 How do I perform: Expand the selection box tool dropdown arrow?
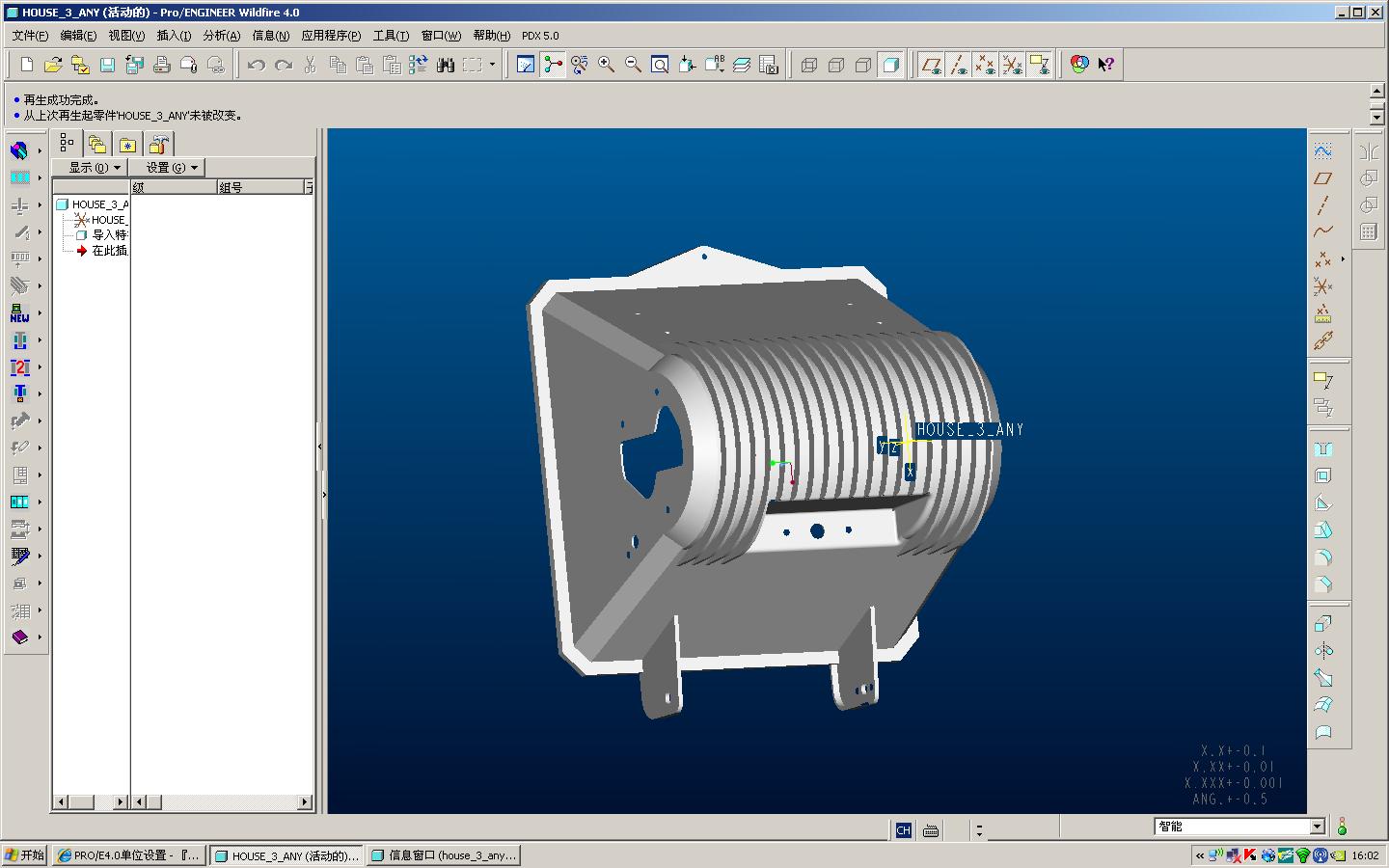coord(492,65)
